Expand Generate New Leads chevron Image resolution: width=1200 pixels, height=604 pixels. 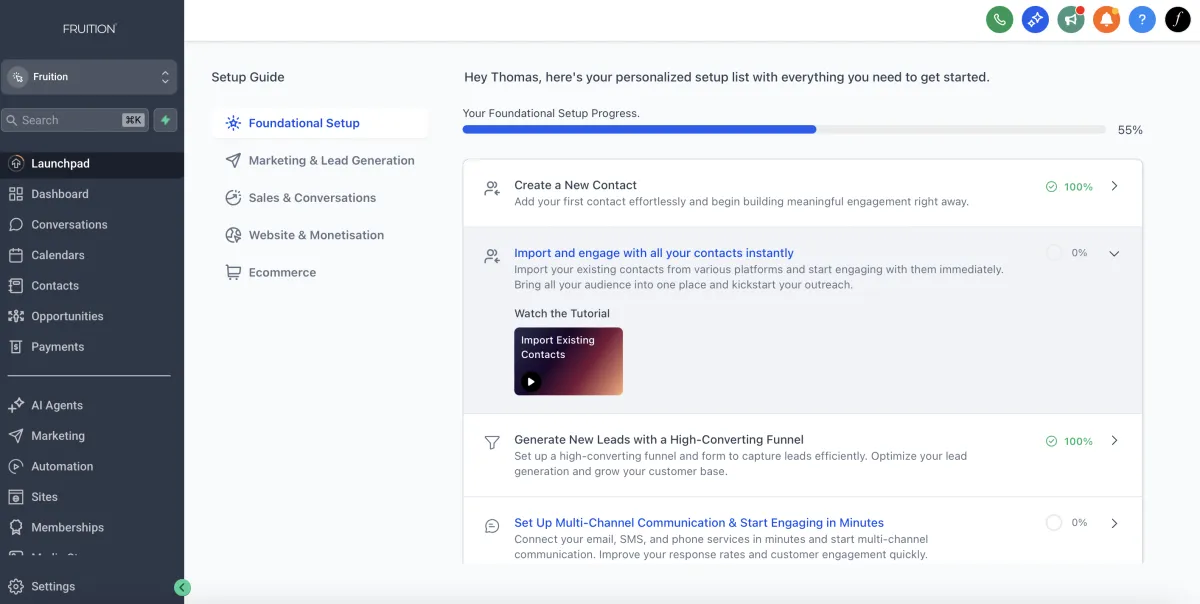[x=1115, y=441]
